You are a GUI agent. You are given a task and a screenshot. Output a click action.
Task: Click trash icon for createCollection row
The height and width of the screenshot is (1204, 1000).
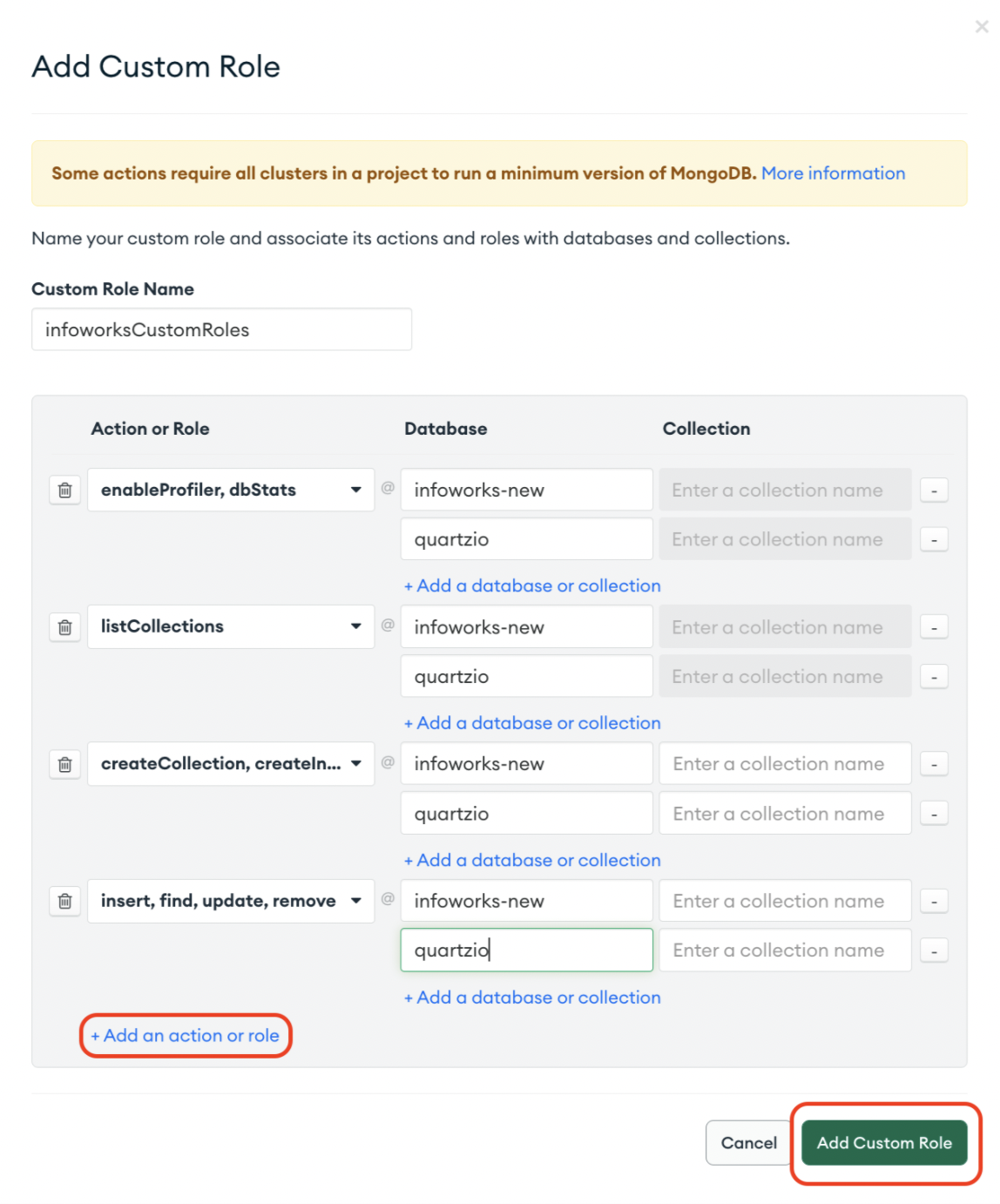(x=65, y=765)
